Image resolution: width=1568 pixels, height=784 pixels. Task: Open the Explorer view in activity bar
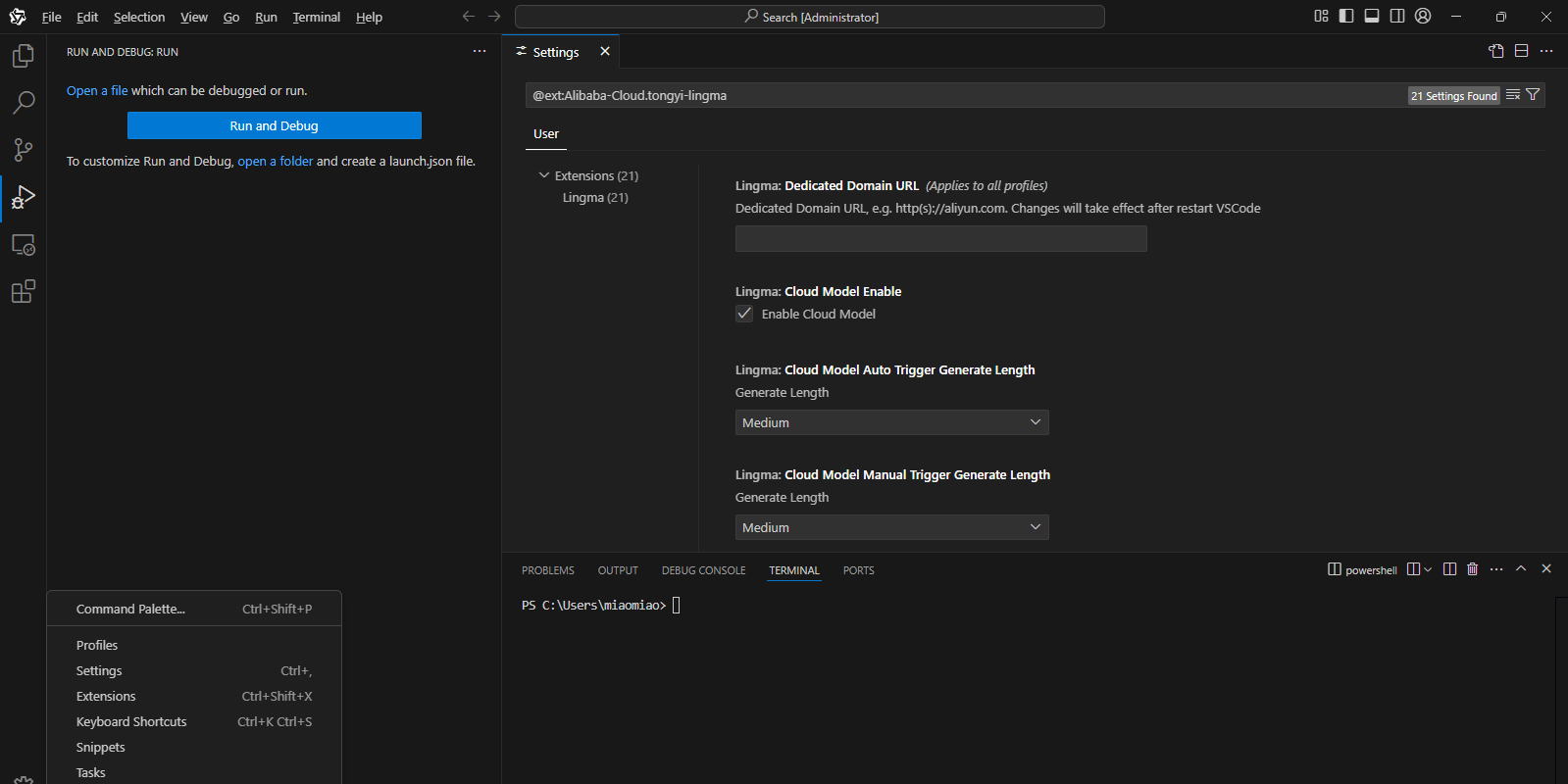[x=23, y=56]
